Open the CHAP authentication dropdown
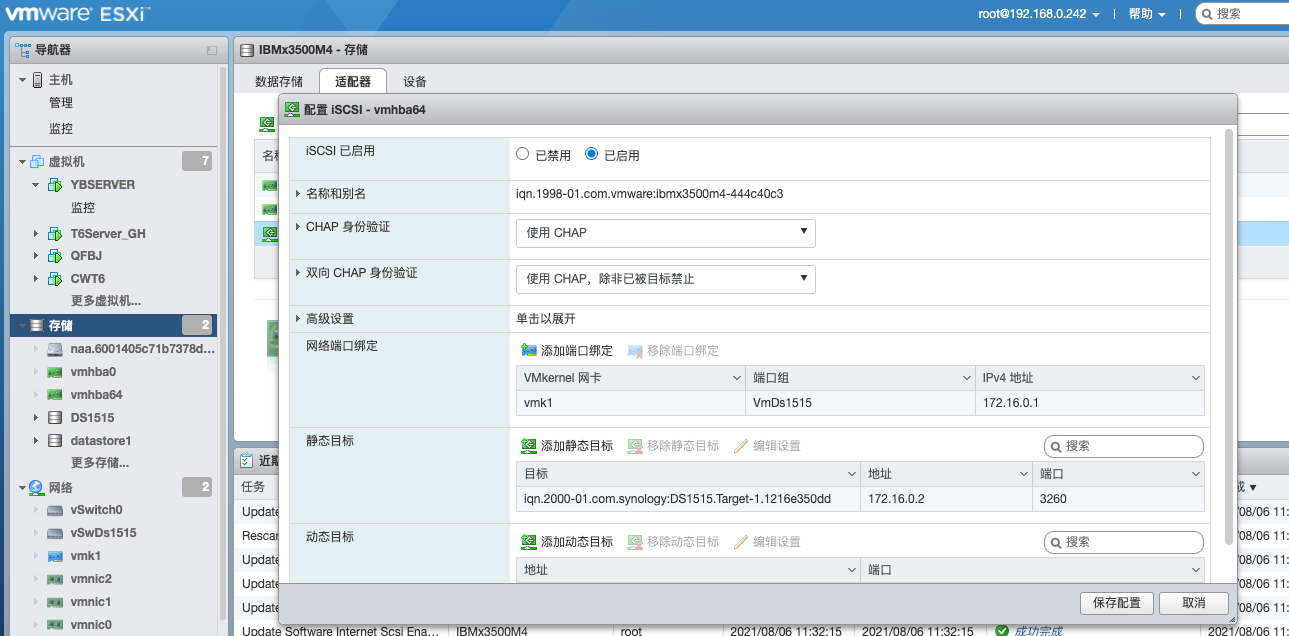1289x636 pixels. (665, 233)
